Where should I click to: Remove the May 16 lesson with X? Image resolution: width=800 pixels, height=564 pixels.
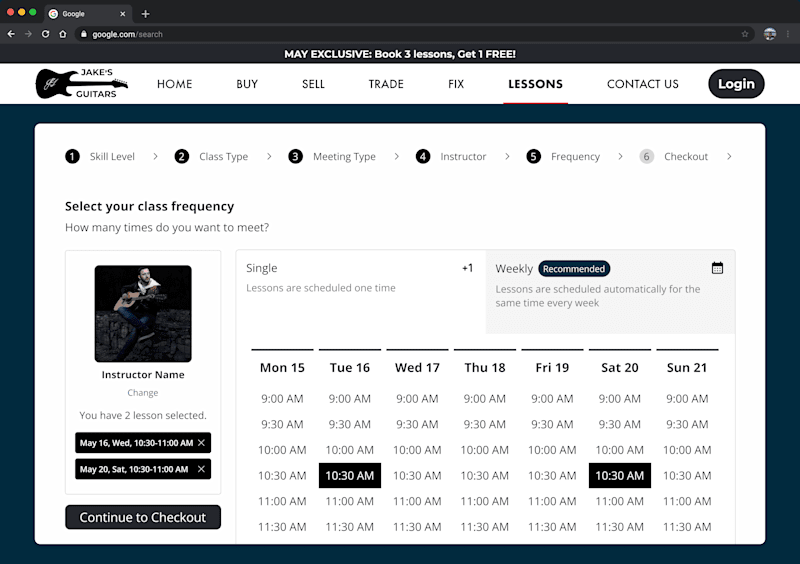point(202,443)
